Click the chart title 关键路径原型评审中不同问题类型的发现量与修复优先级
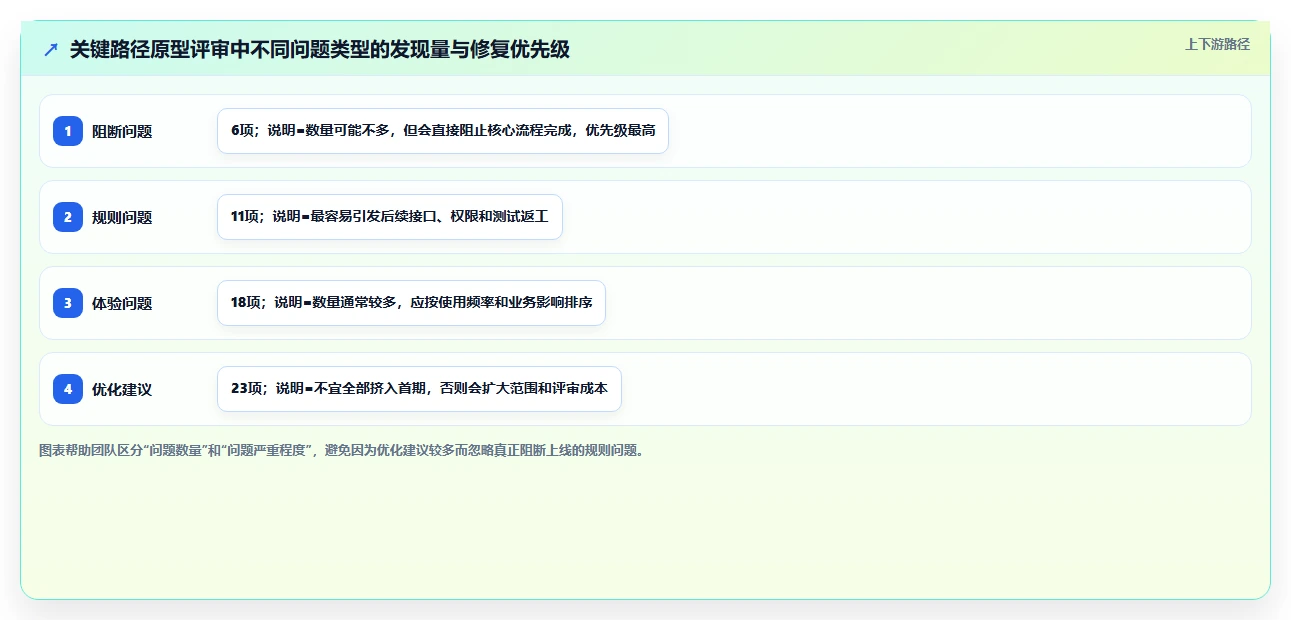The width and height of the screenshot is (1291, 620). [x=320, y=49]
